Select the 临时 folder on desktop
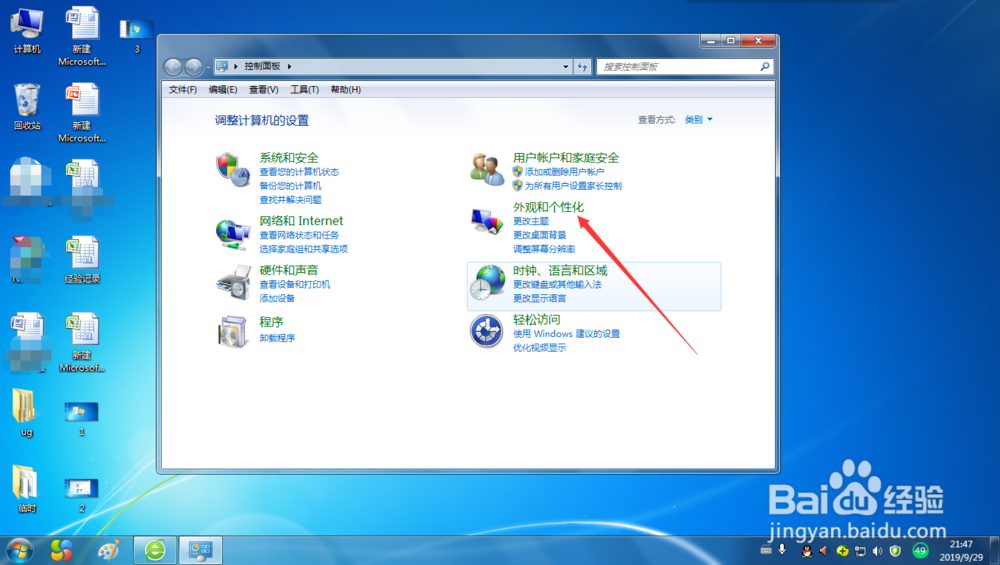The height and width of the screenshot is (565, 1000). point(26,489)
